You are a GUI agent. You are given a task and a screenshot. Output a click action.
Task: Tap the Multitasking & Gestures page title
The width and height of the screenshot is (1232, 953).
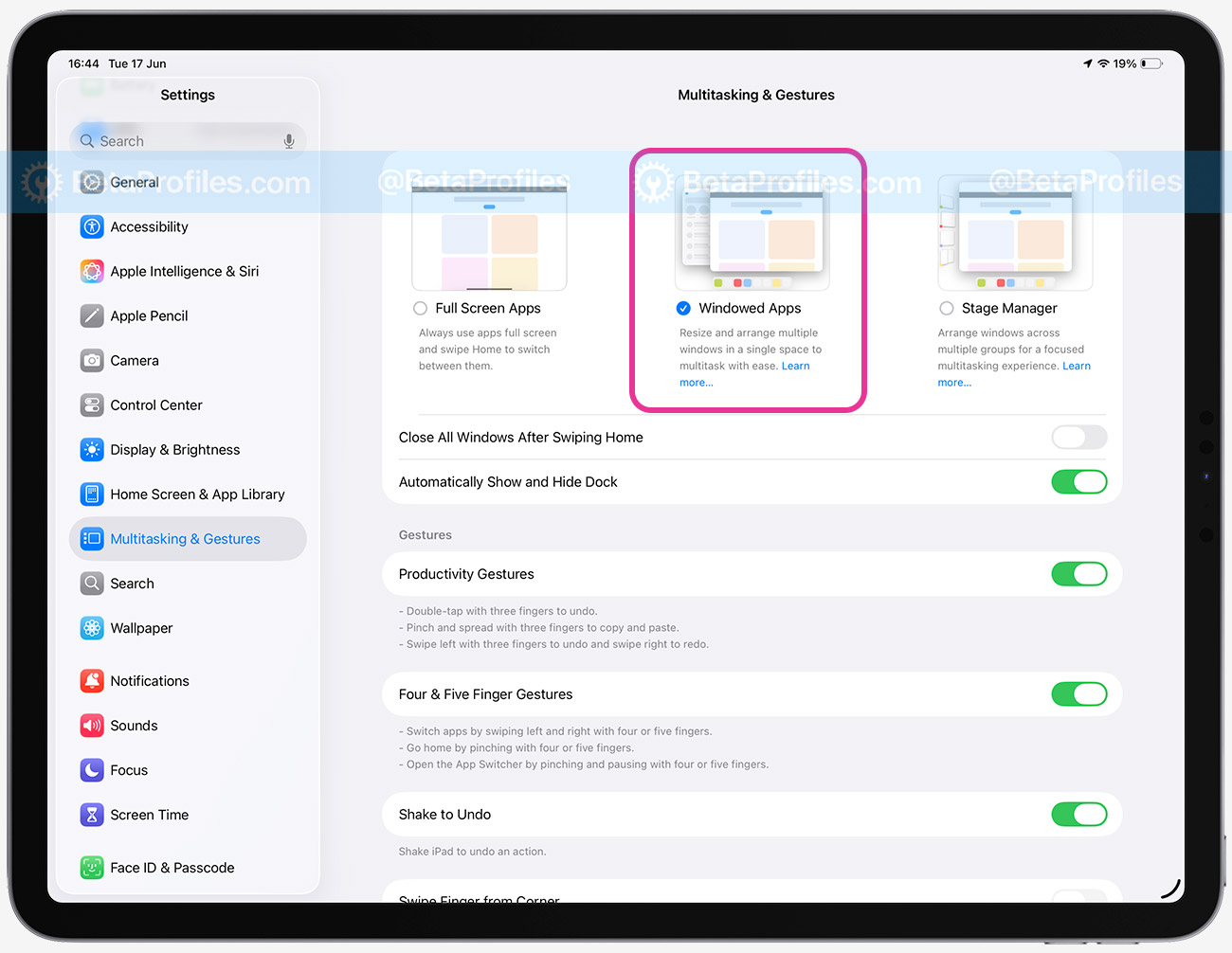[756, 95]
